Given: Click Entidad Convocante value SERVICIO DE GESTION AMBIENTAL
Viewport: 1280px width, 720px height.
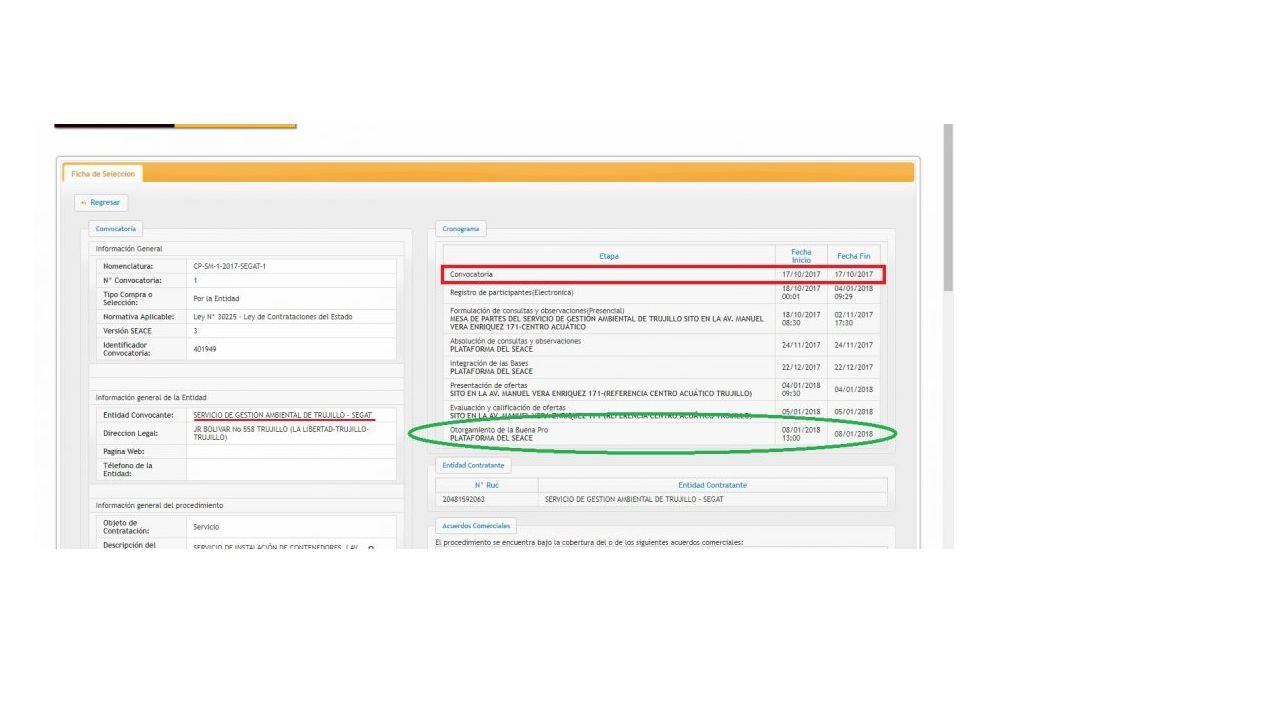Looking at the screenshot, I should point(283,415).
